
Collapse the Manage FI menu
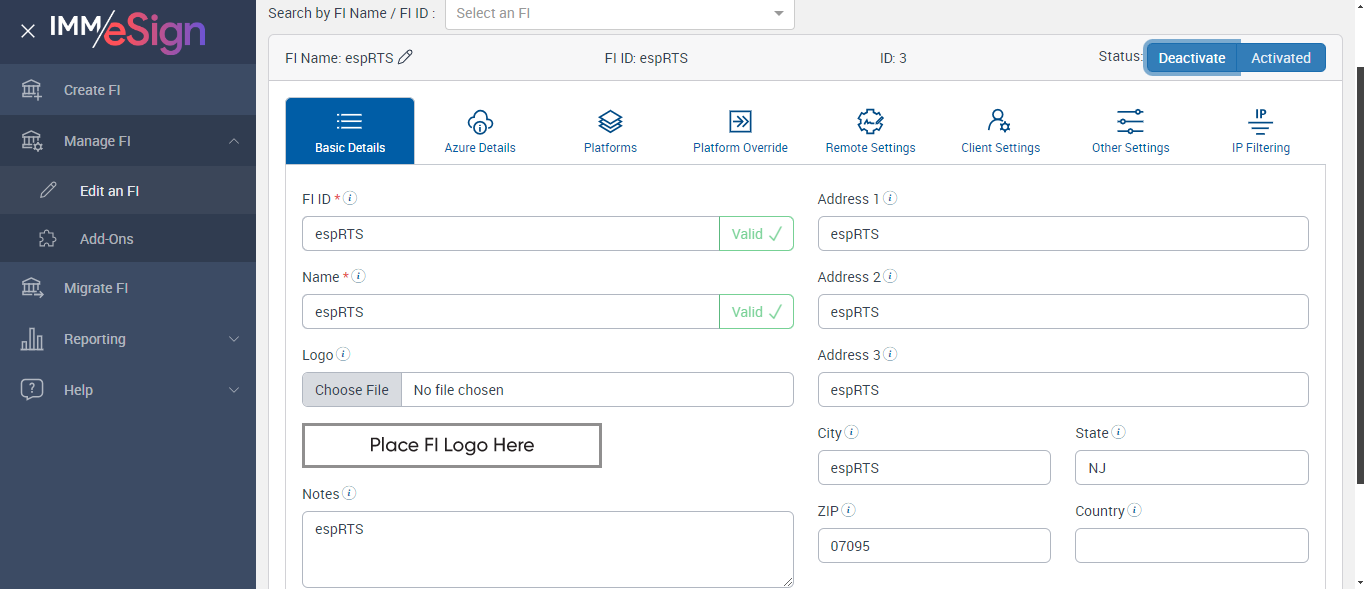pos(234,141)
